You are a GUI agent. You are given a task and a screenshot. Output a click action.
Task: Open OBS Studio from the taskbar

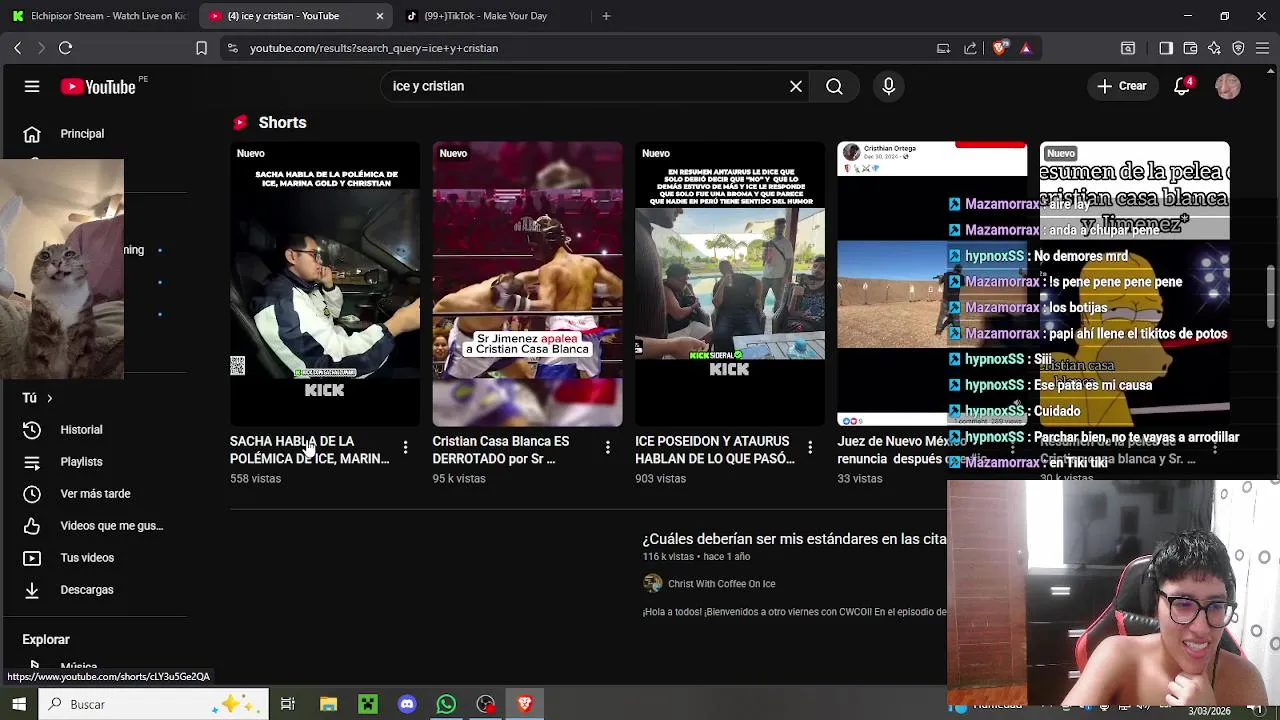tap(485, 704)
